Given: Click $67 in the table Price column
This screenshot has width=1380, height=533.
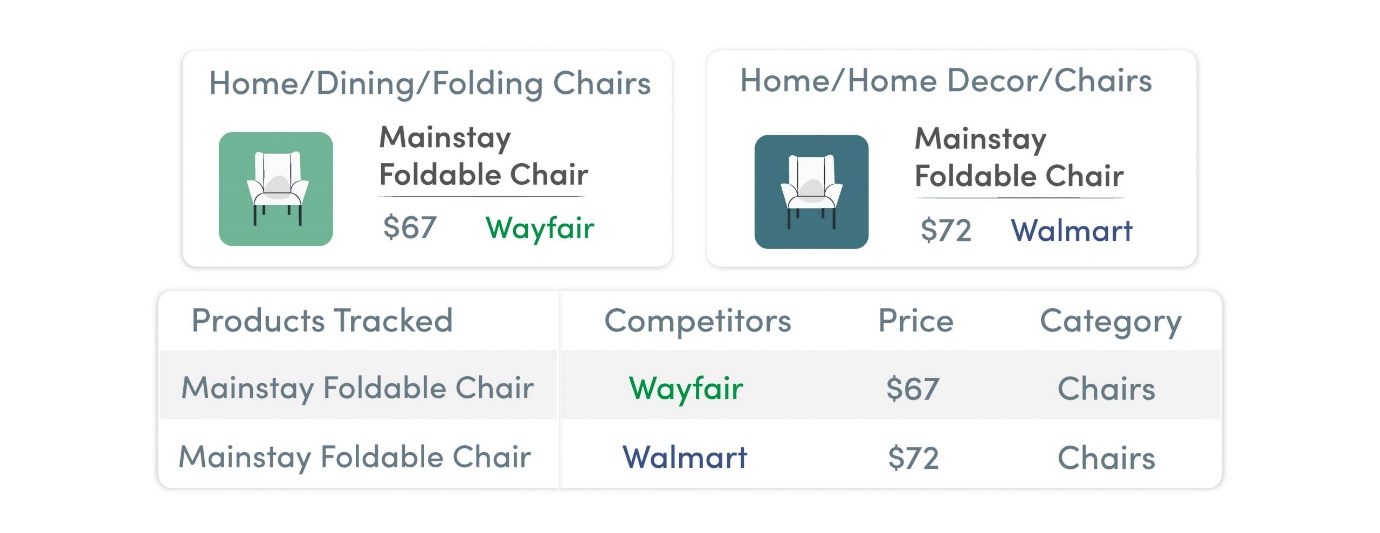Looking at the screenshot, I should [913, 388].
